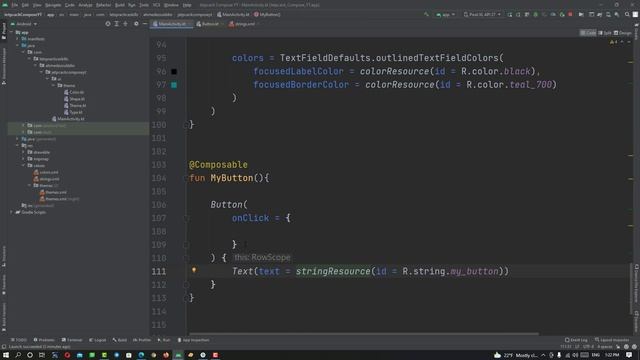The height and width of the screenshot is (360, 640).
Task: Click the Collapse All icon in project panel
Action: [125, 24]
